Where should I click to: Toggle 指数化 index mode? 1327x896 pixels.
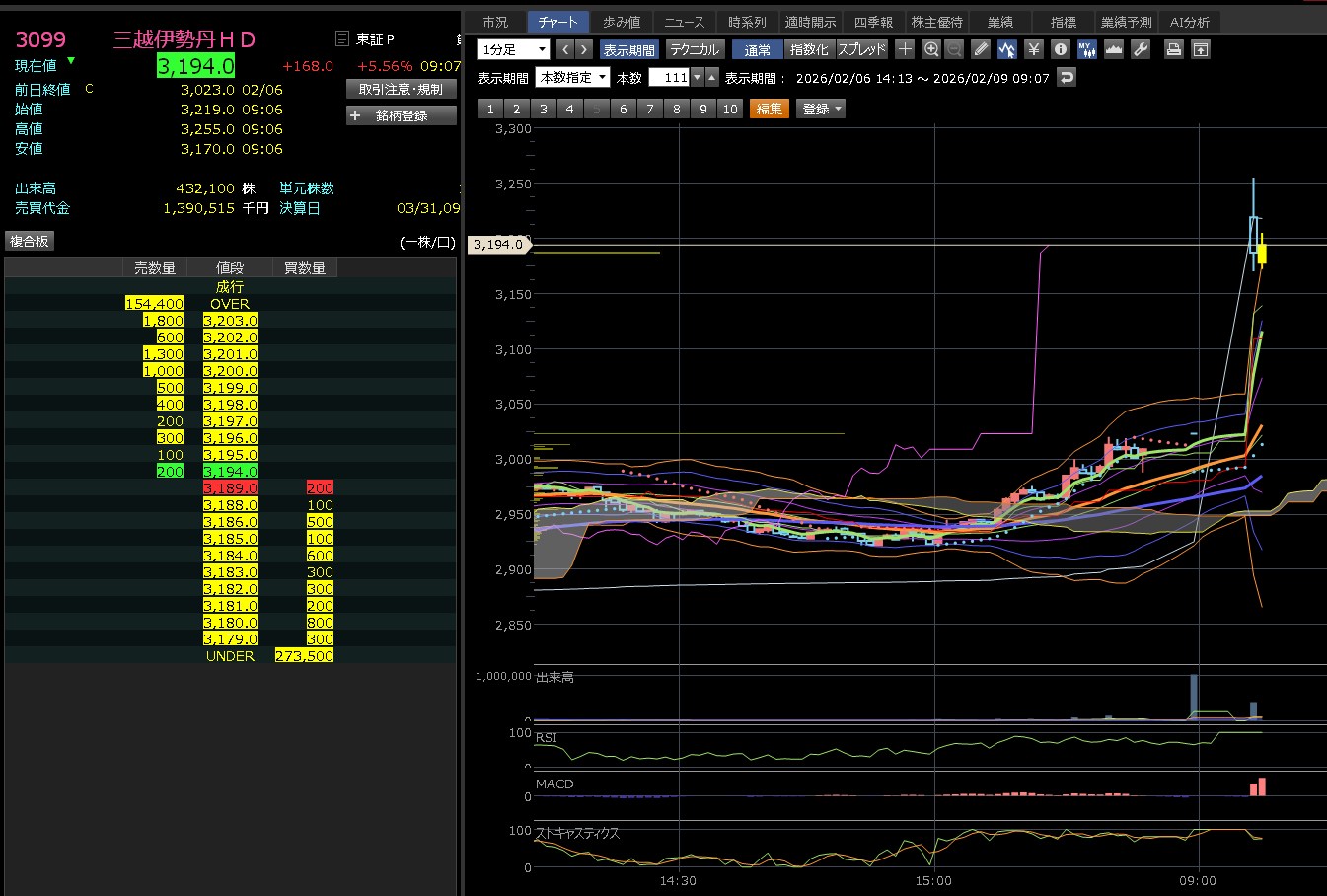[809, 49]
